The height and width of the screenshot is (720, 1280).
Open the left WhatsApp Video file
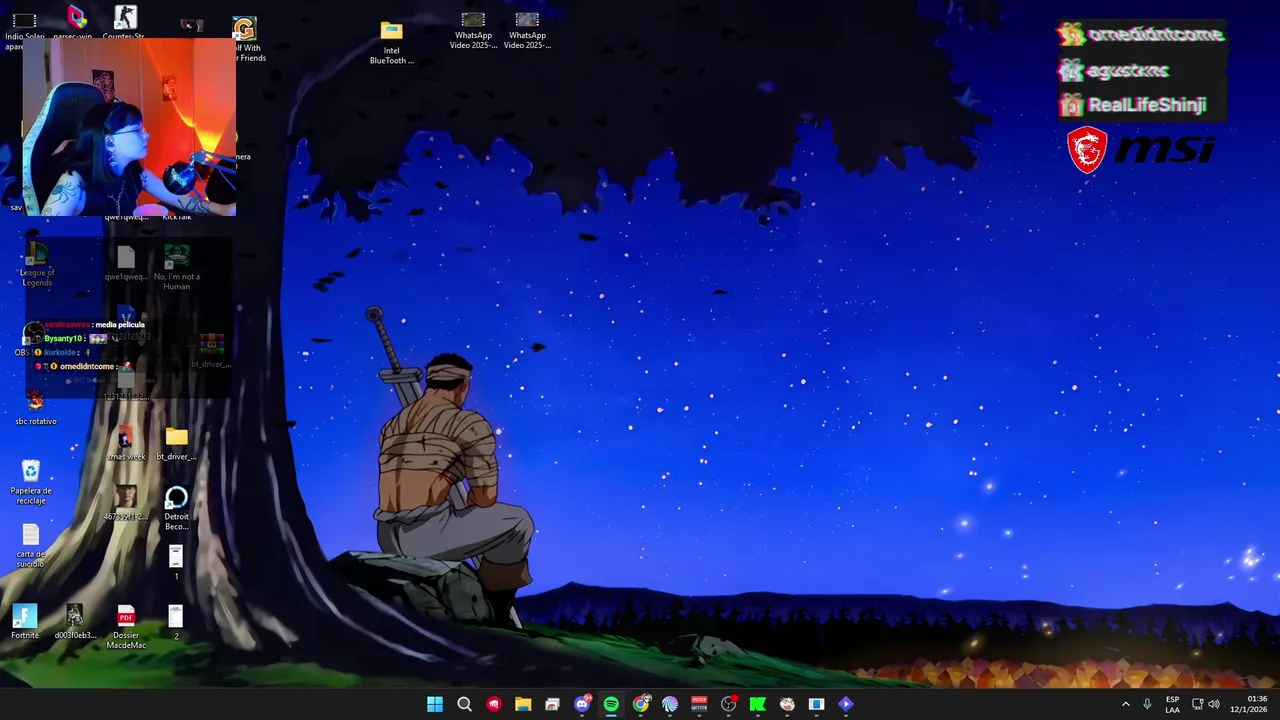coord(473,30)
